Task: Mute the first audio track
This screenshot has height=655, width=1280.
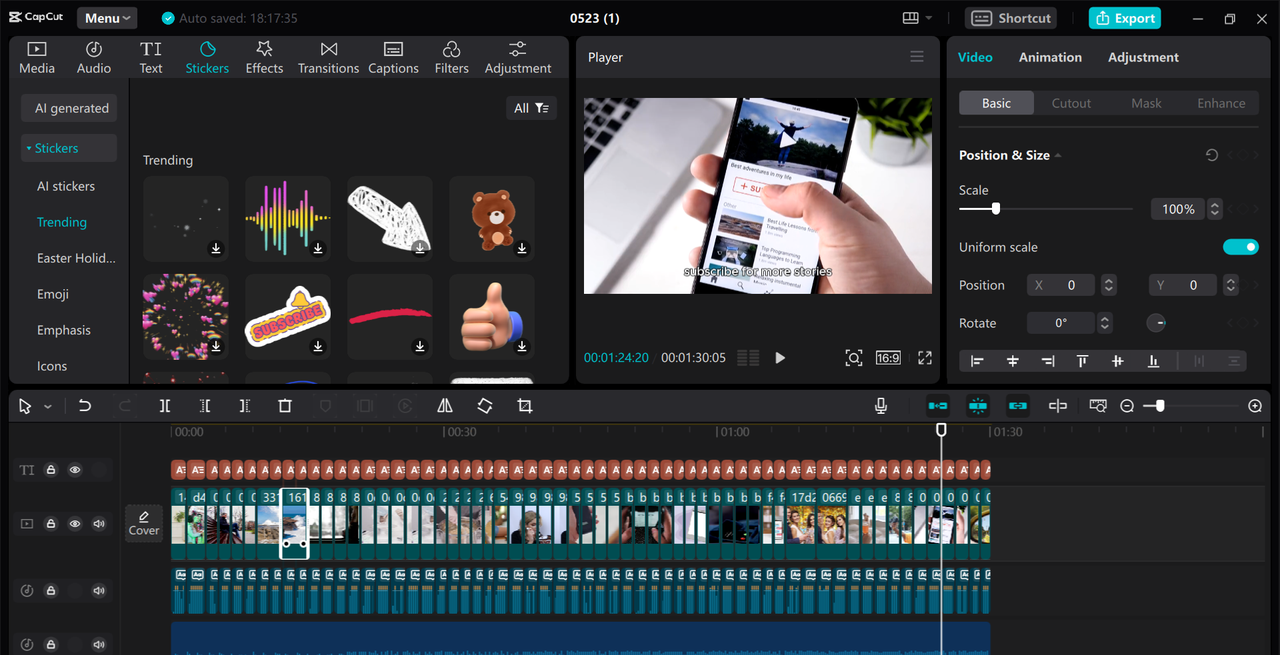Action: [99, 591]
